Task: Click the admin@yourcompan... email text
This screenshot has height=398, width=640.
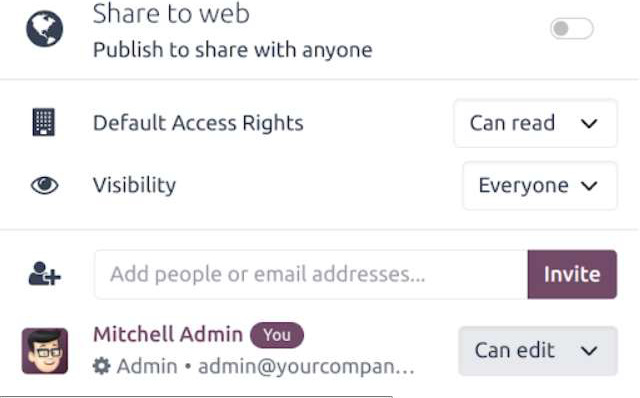Action: [307, 367]
